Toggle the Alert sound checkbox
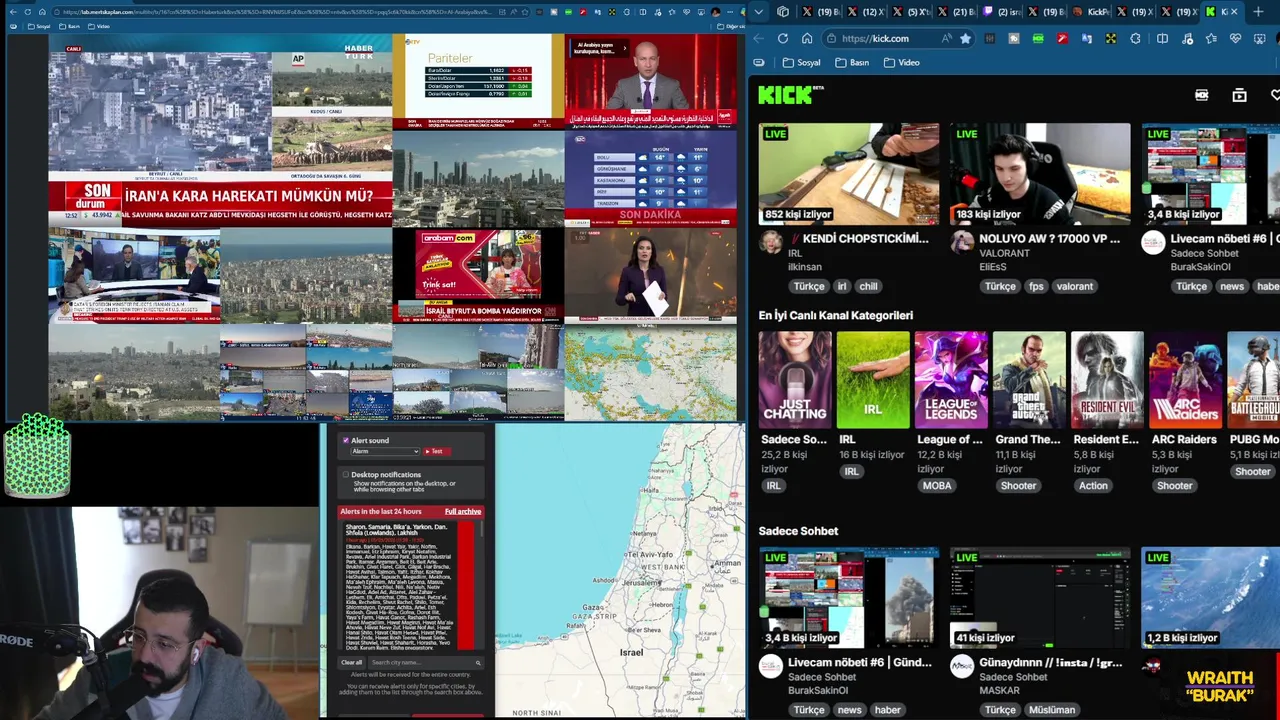 [x=346, y=440]
